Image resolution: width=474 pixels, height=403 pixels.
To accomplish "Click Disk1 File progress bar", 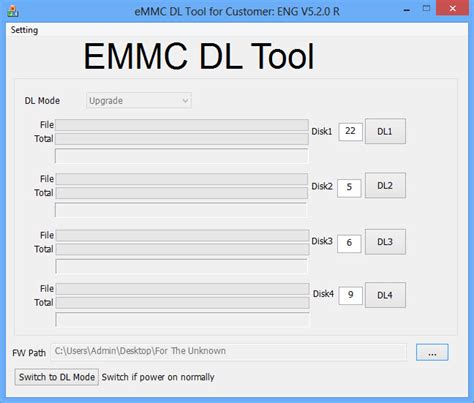I will tap(182, 125).
